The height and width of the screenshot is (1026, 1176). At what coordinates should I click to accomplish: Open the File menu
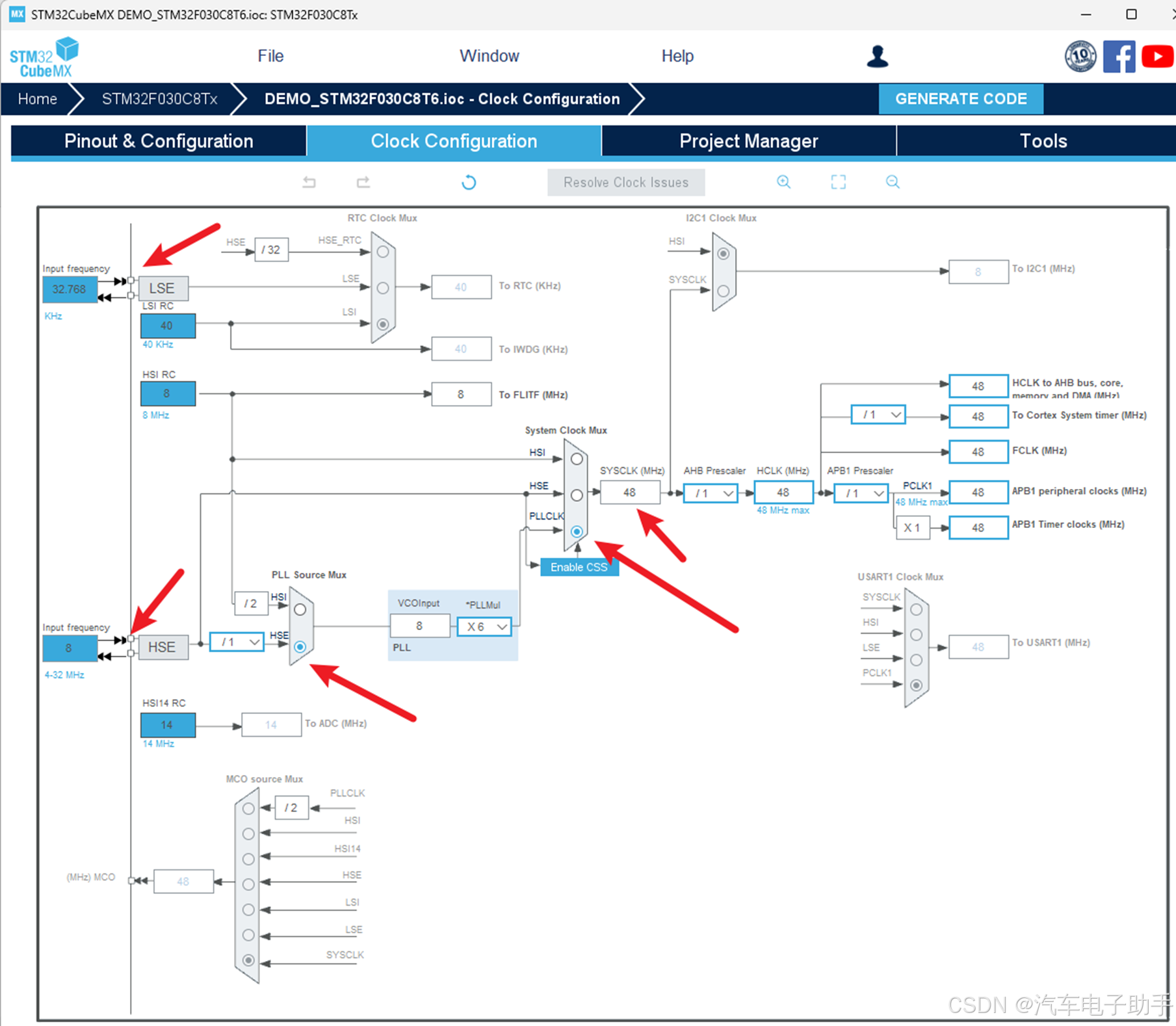point(270,56)
